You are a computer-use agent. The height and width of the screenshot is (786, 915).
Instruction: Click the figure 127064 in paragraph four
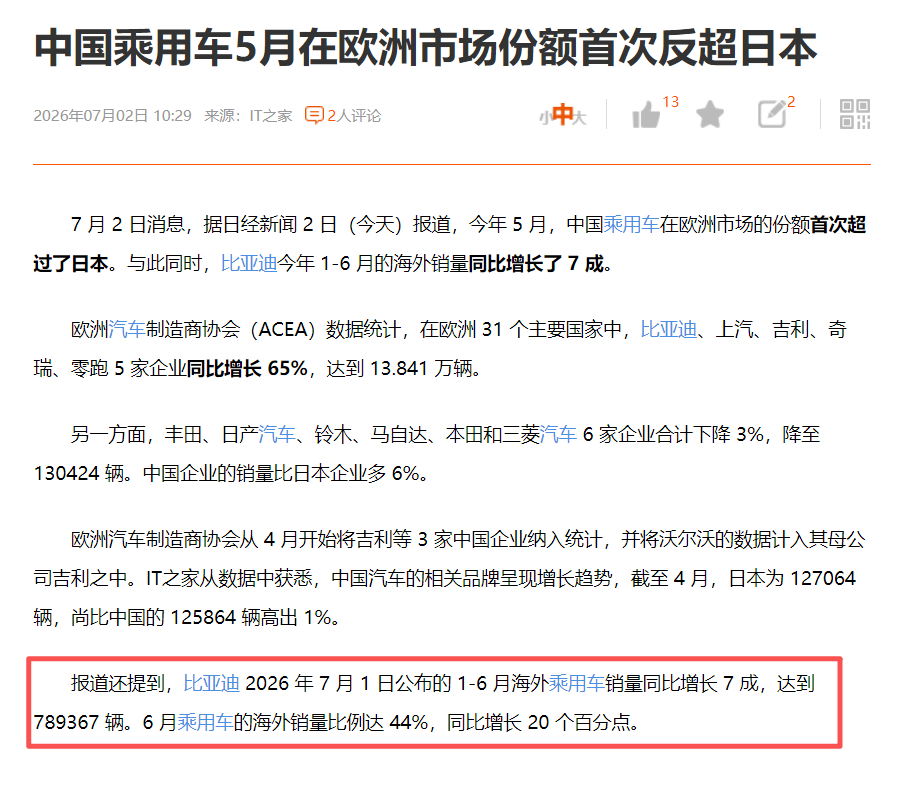click(x=823, y=578)
